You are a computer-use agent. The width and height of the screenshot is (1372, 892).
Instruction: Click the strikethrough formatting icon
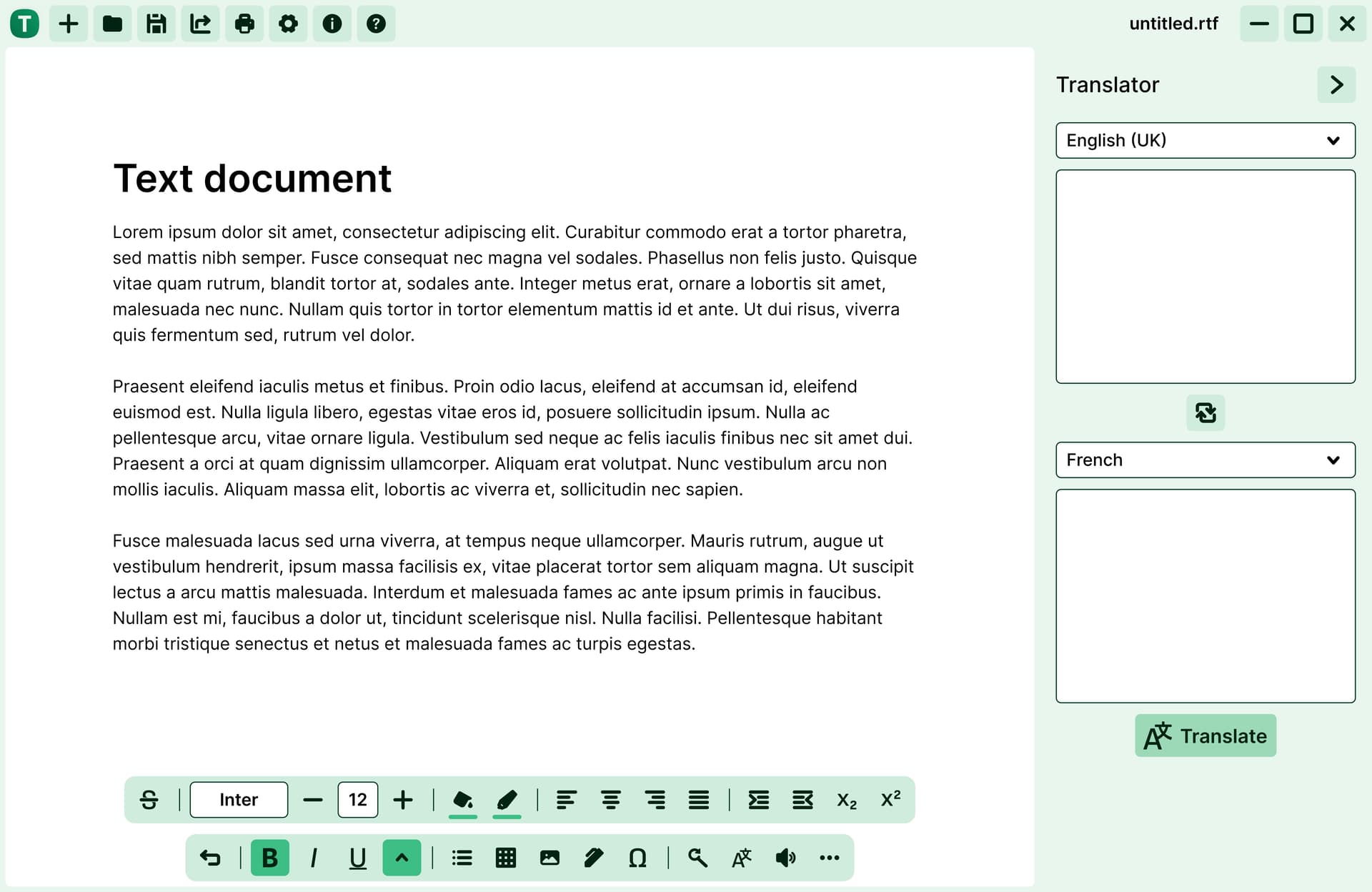coord(149,799)
